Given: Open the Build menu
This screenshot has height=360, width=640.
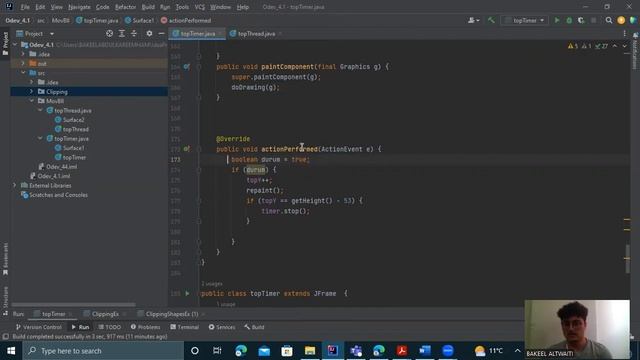Looking at the screenshot, I should [148, 7].
